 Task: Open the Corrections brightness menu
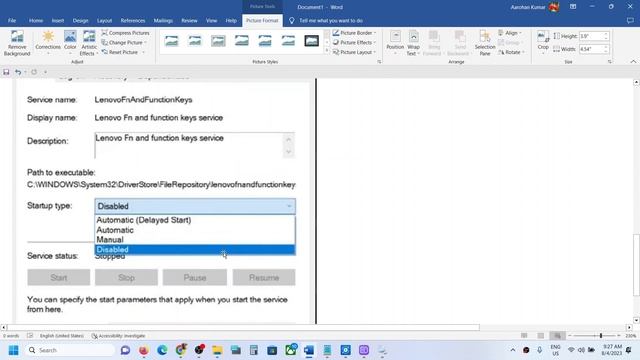click(x=48, y=42)
